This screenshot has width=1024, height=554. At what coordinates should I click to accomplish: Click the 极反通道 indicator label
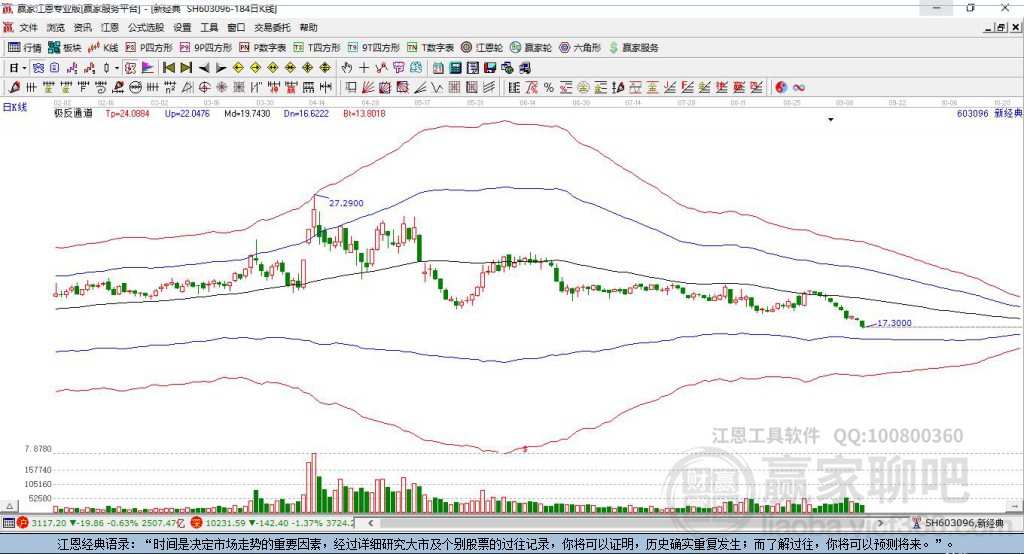click(x=73, y=113)
